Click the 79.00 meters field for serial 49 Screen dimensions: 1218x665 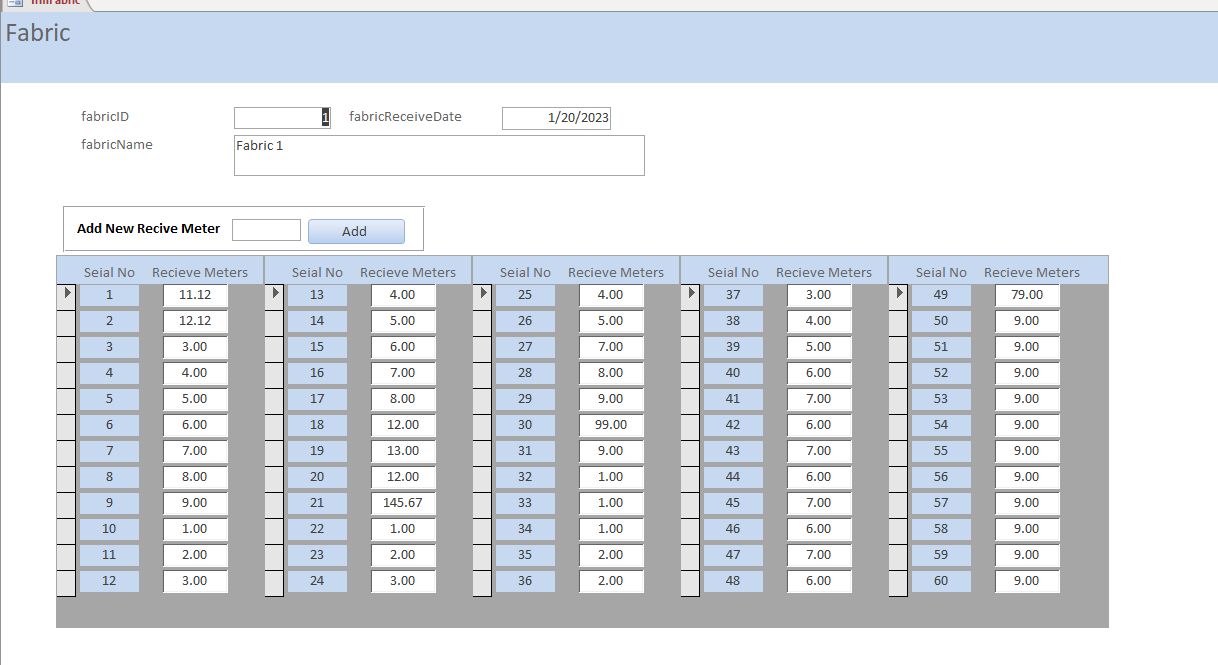coord(1027,295)
